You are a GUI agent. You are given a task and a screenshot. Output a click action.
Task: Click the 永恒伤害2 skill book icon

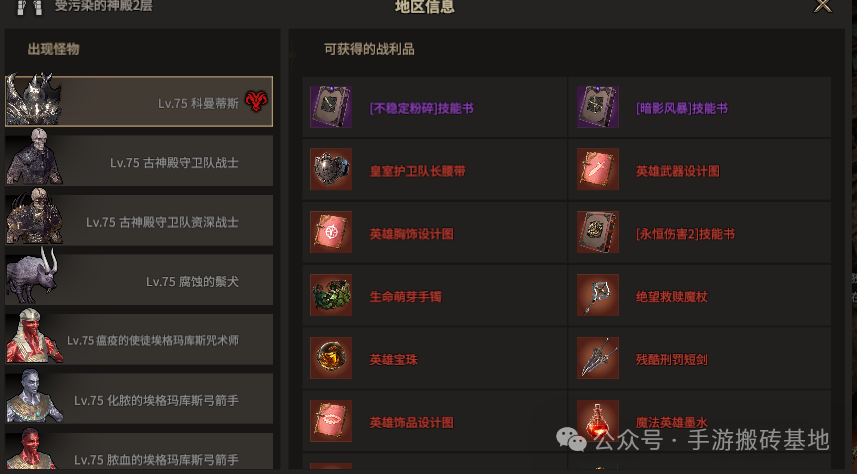598,232
